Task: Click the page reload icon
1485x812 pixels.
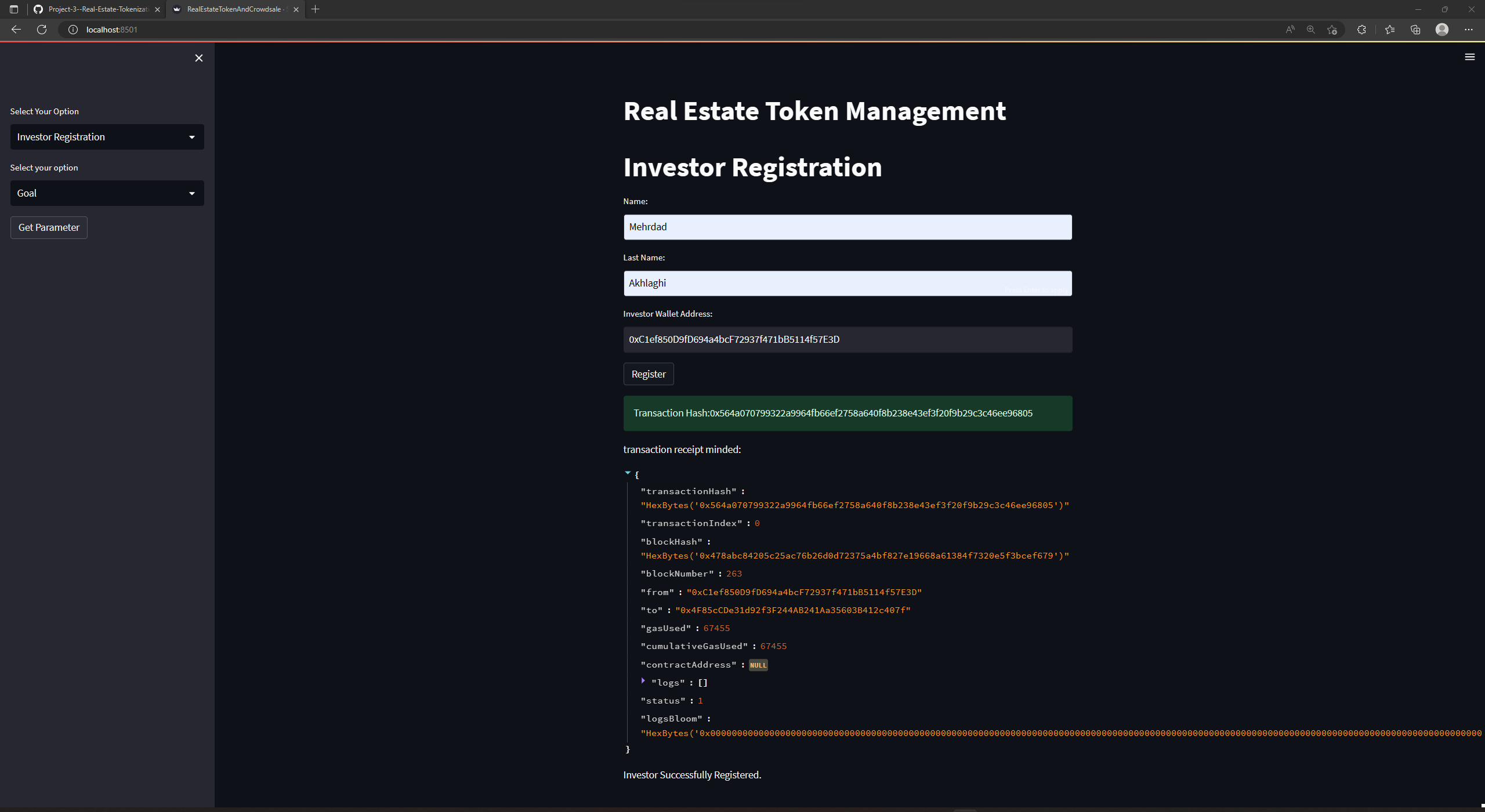Action: [41, 29]
